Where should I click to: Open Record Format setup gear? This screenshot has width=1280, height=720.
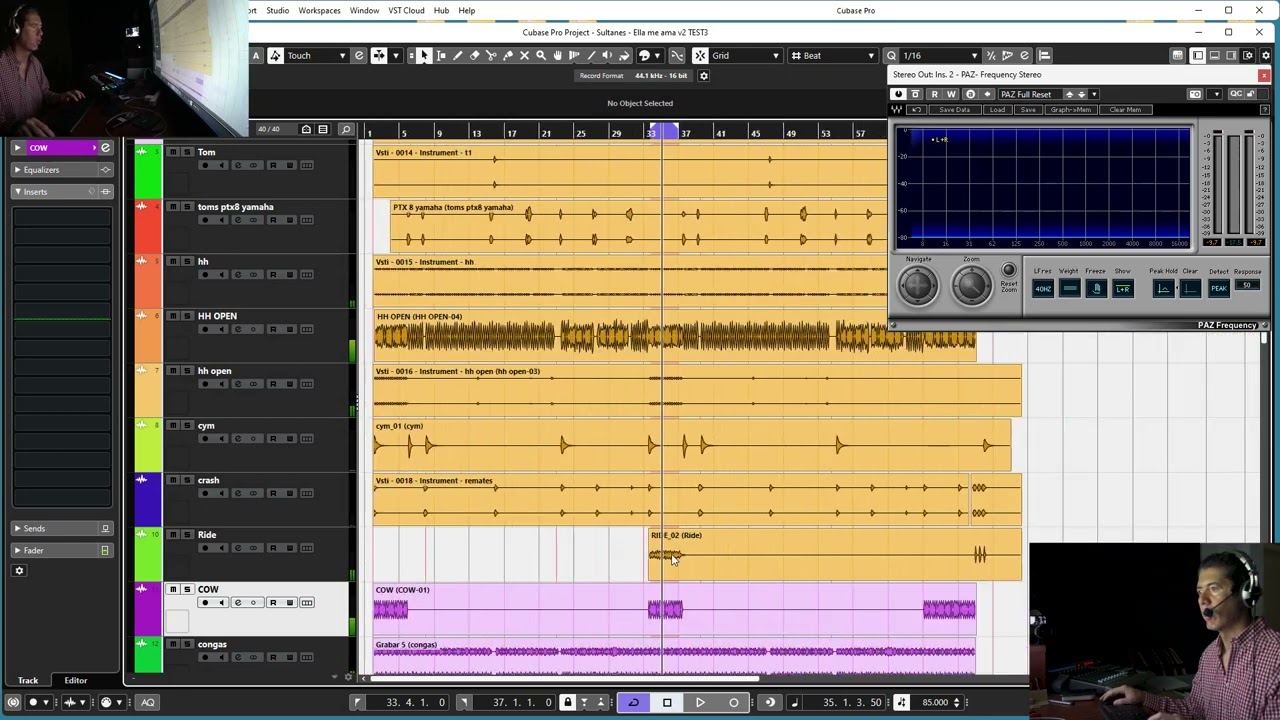point(703,76)
